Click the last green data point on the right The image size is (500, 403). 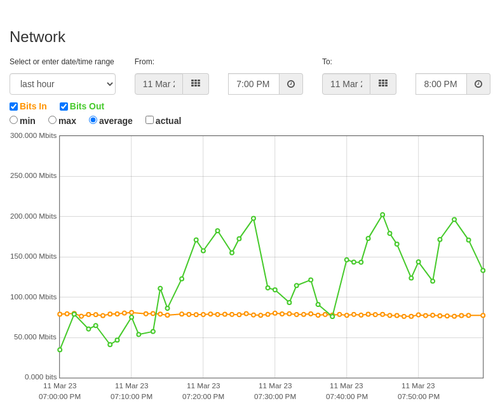483,270
